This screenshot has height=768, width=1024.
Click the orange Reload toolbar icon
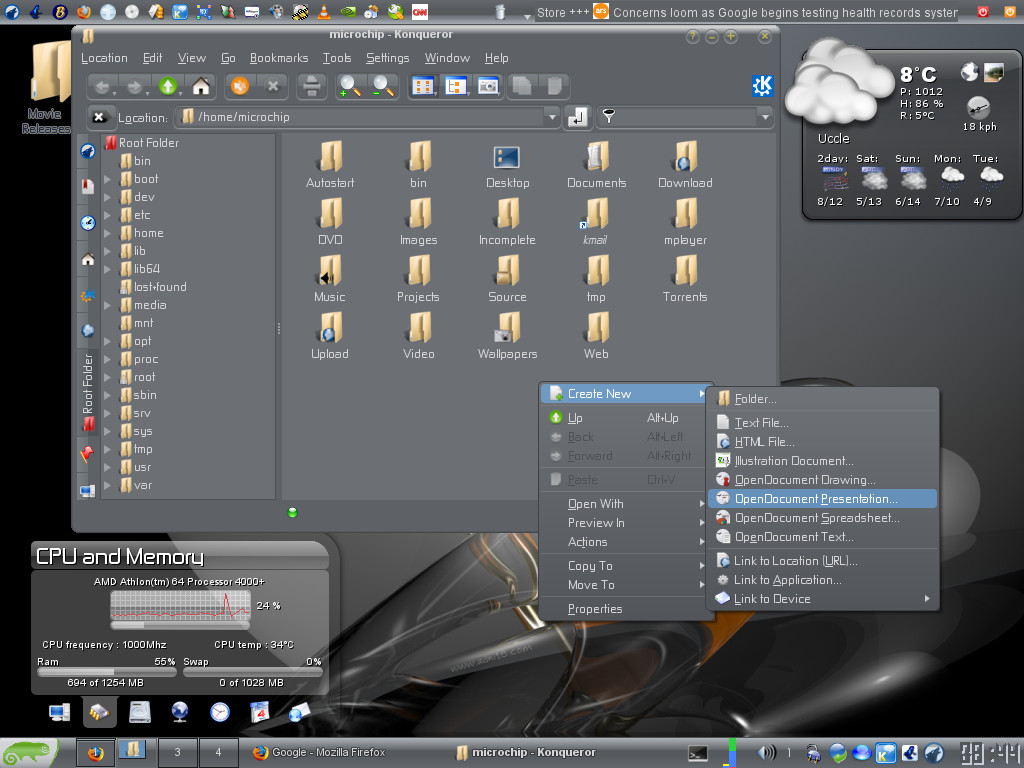pos(240,86)
